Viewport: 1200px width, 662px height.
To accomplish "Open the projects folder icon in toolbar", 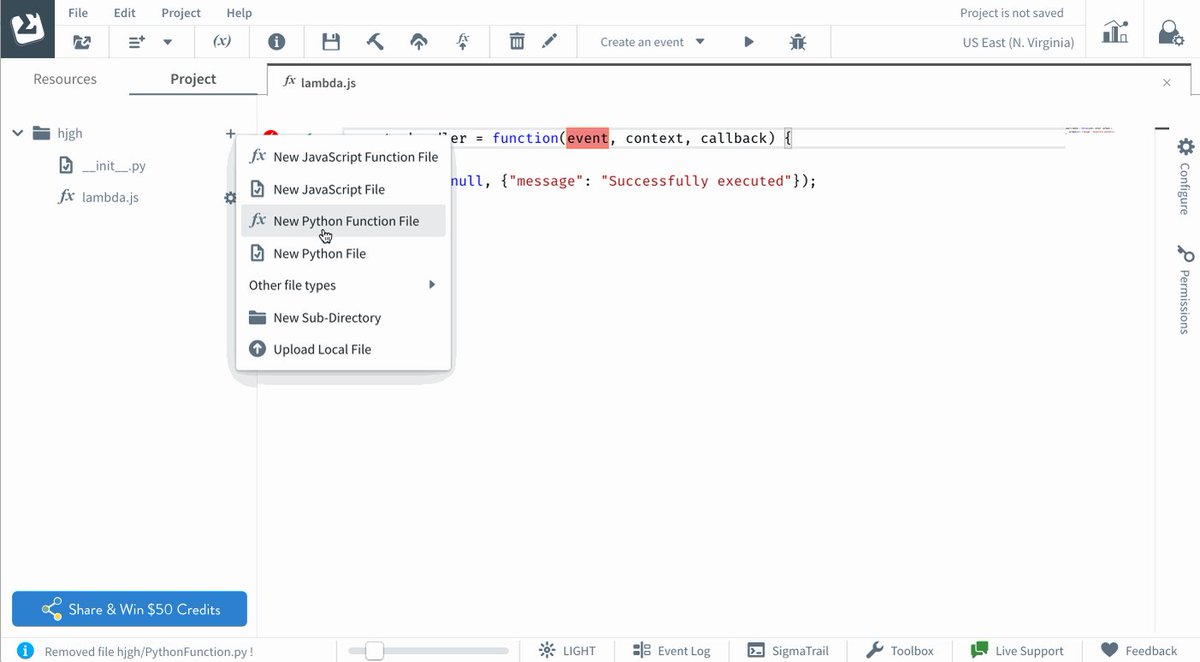I will point(82,42).
